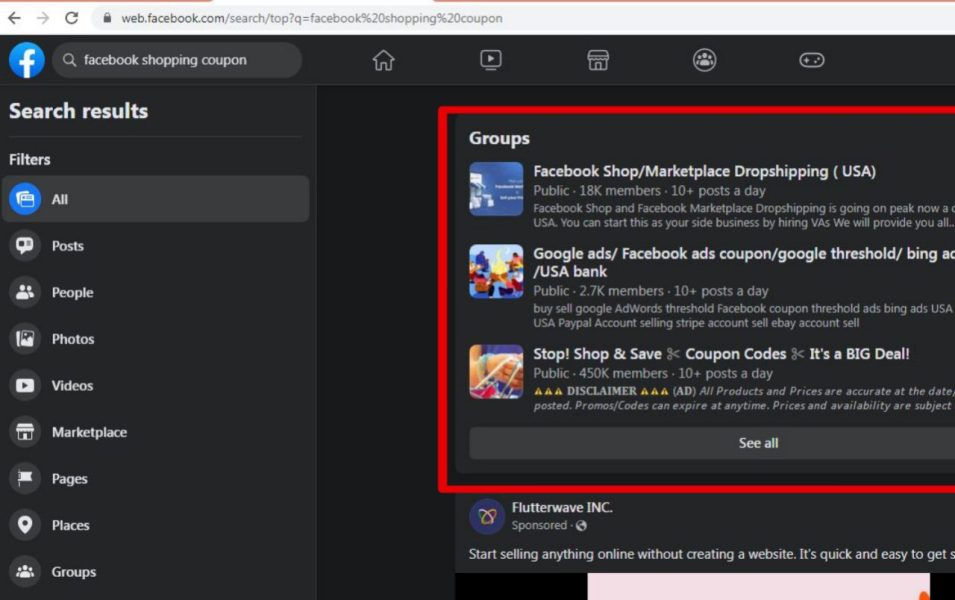Click the Facebook logo icon

[27, 60]
